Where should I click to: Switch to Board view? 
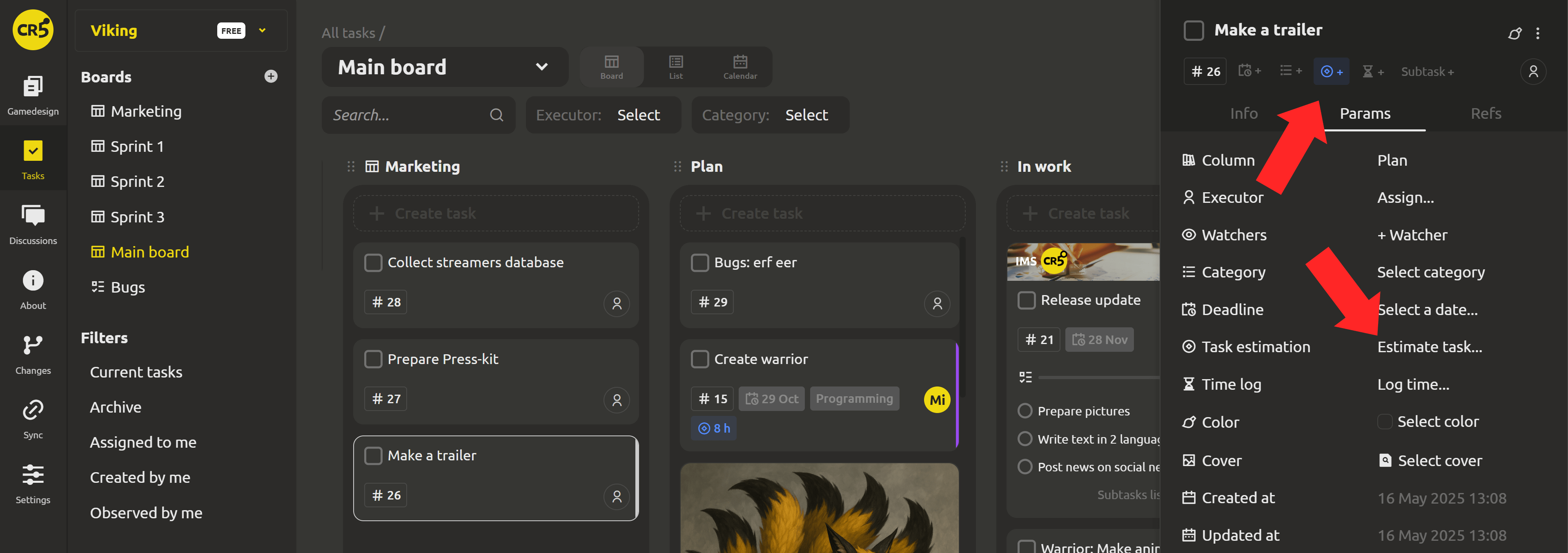611,67
